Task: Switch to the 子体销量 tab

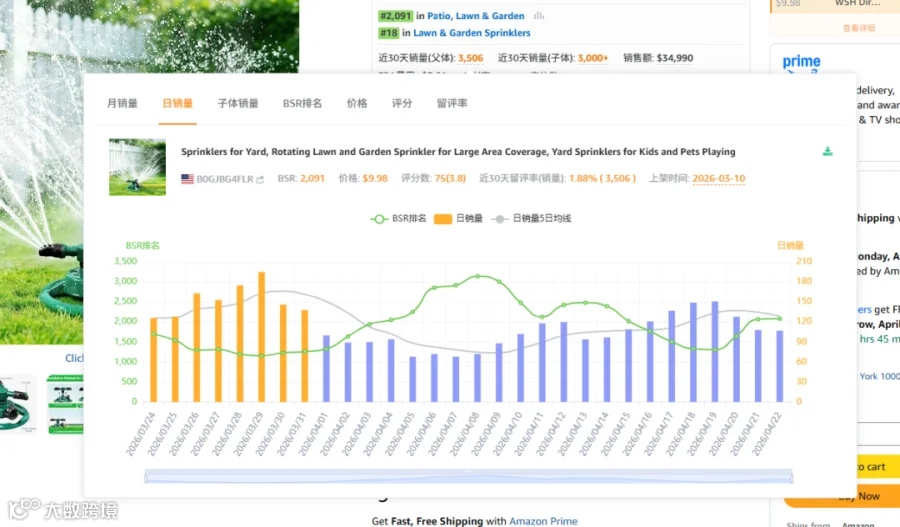Action: pos(238,103)
